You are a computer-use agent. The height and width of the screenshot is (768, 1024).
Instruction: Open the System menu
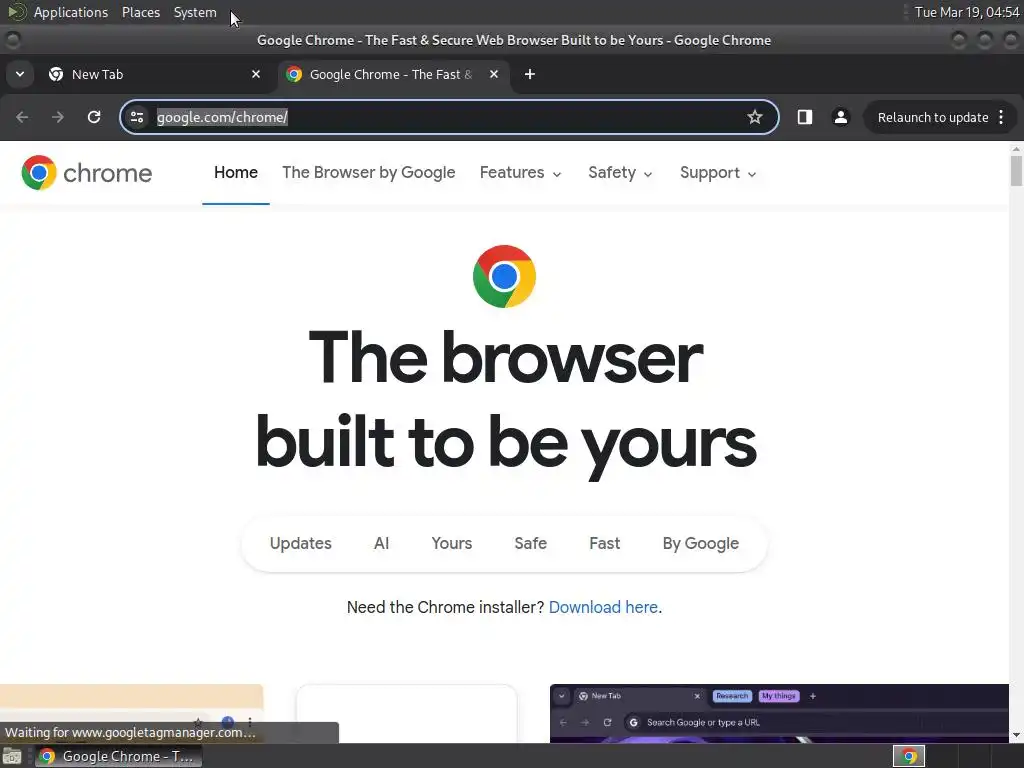(195, 12)
